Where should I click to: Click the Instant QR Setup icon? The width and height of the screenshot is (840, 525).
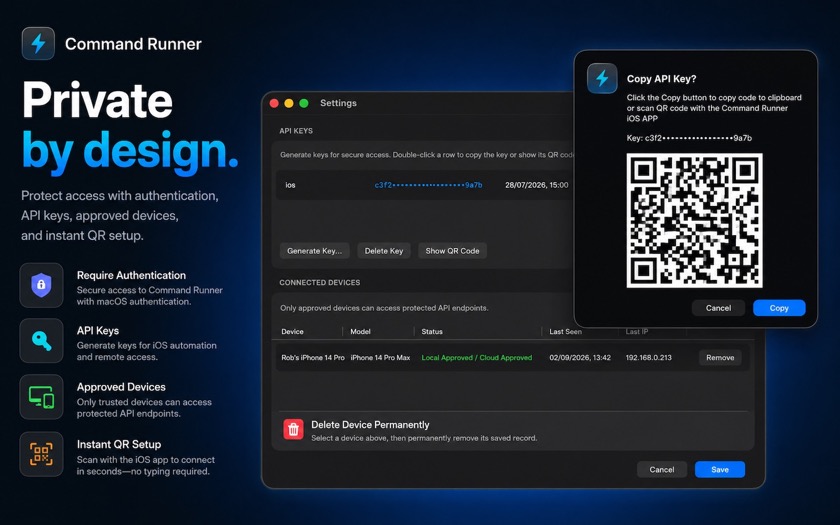tap(41, 454)
